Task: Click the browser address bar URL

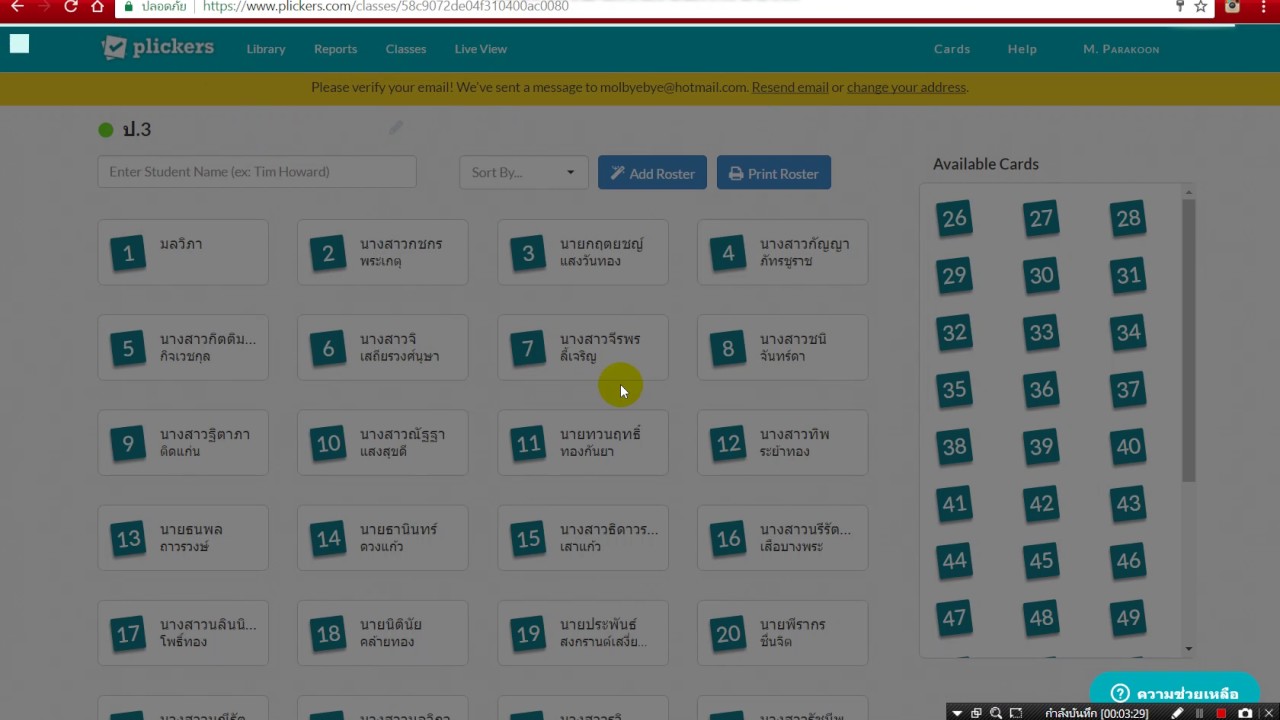Action: (x=385, y=7)
